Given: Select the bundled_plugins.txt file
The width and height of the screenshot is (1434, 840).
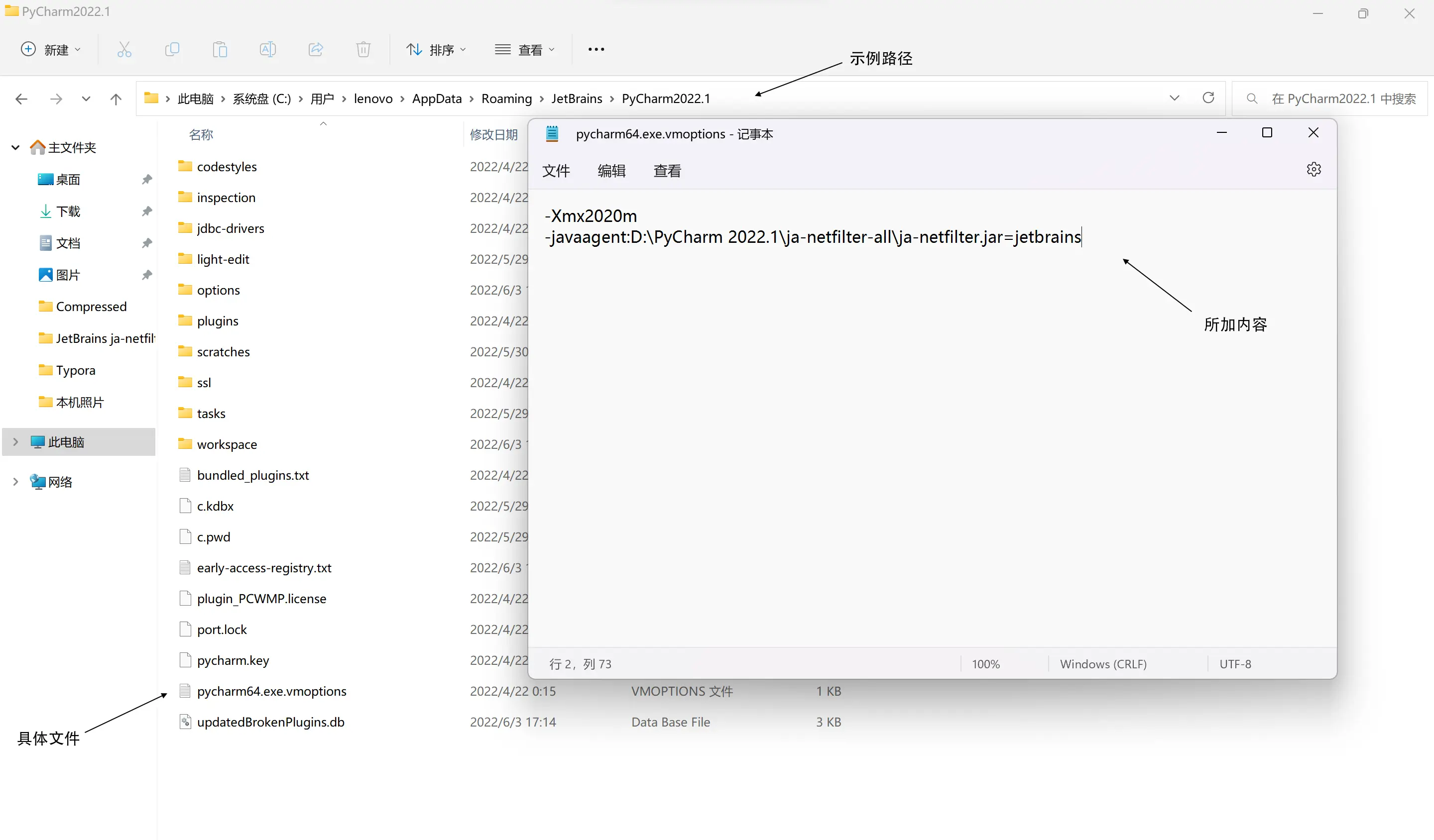Looking at the screenshot, I should pos(252,475).
